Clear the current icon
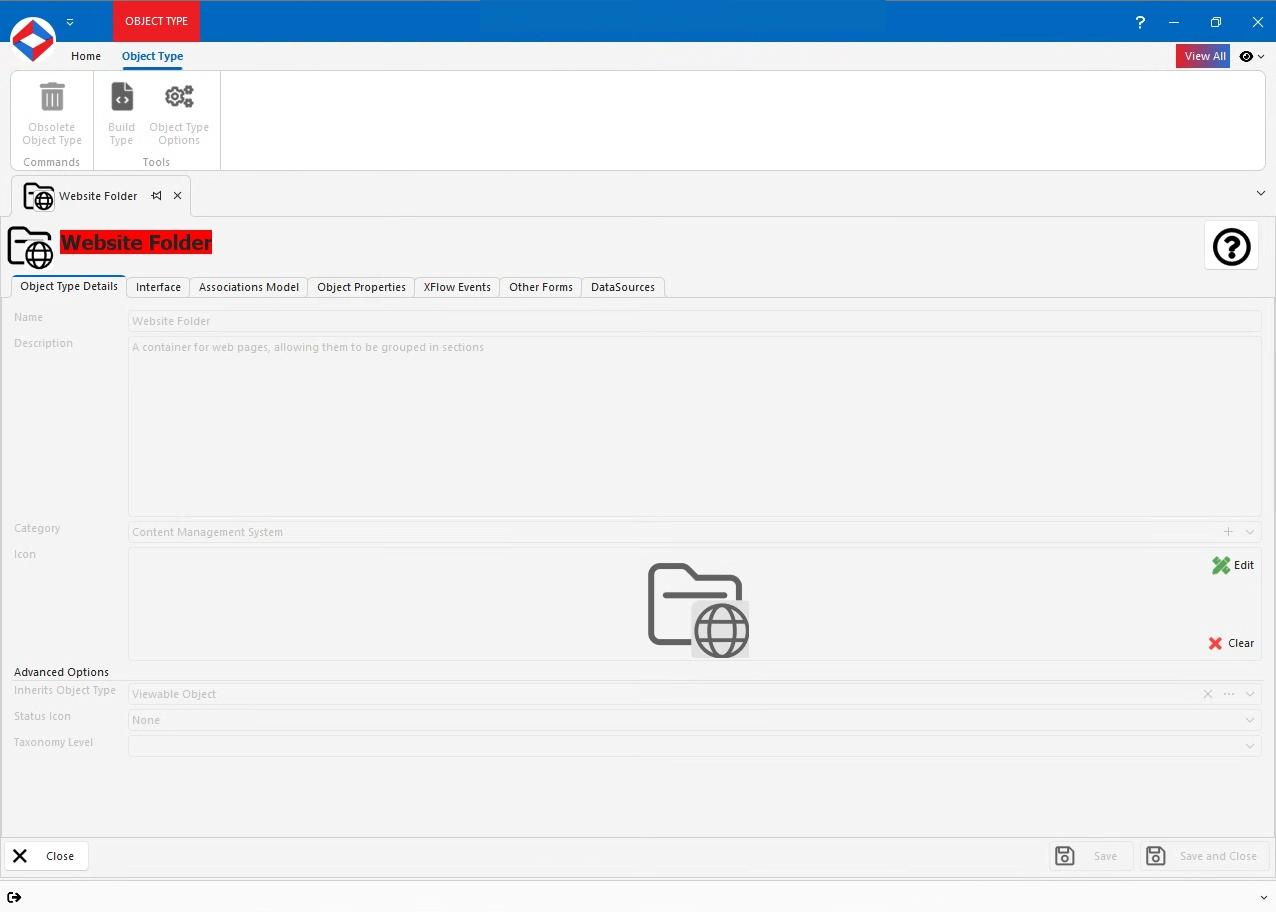The image size is (1276, 912). coord(1230,643)
